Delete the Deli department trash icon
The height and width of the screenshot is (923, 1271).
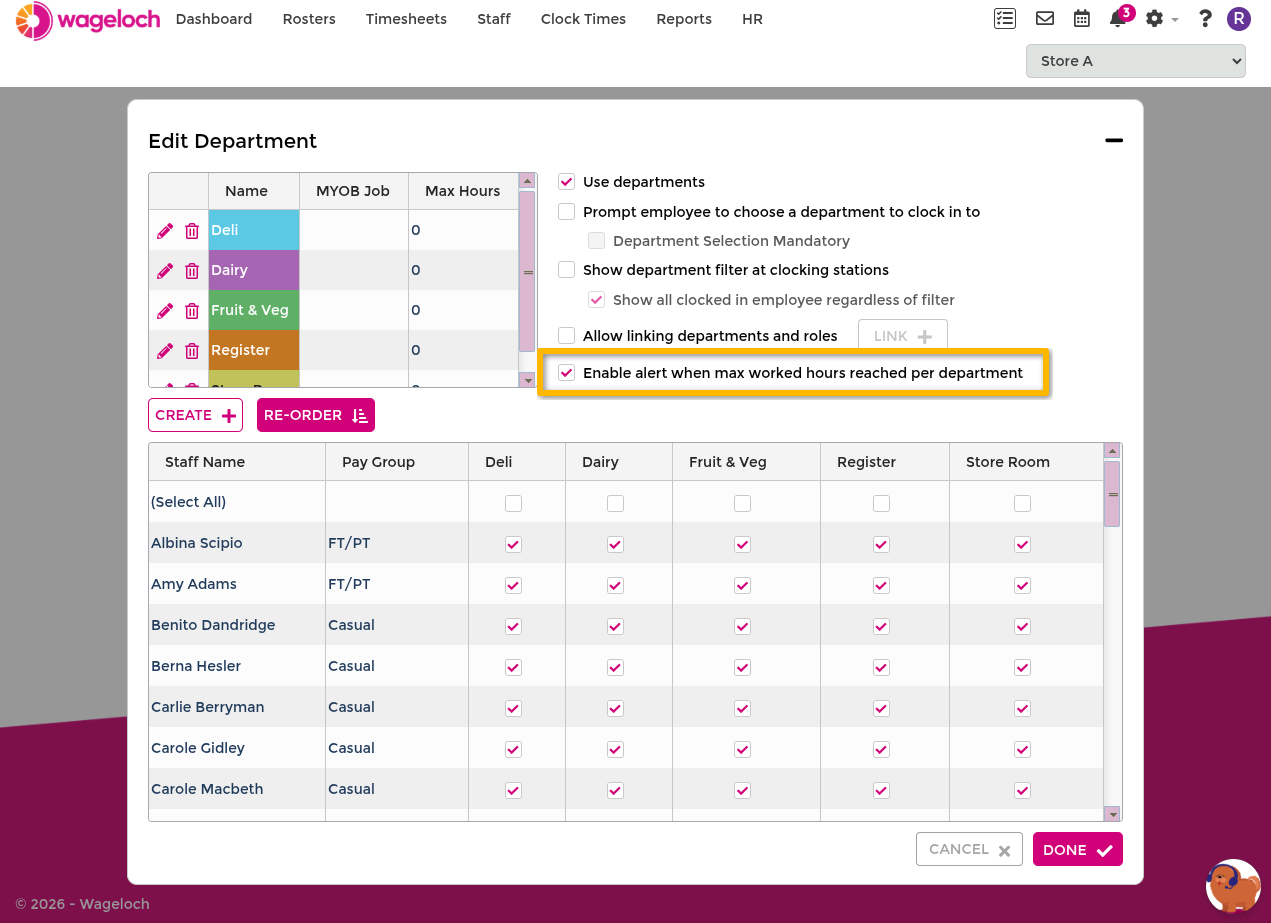point(192,231)
